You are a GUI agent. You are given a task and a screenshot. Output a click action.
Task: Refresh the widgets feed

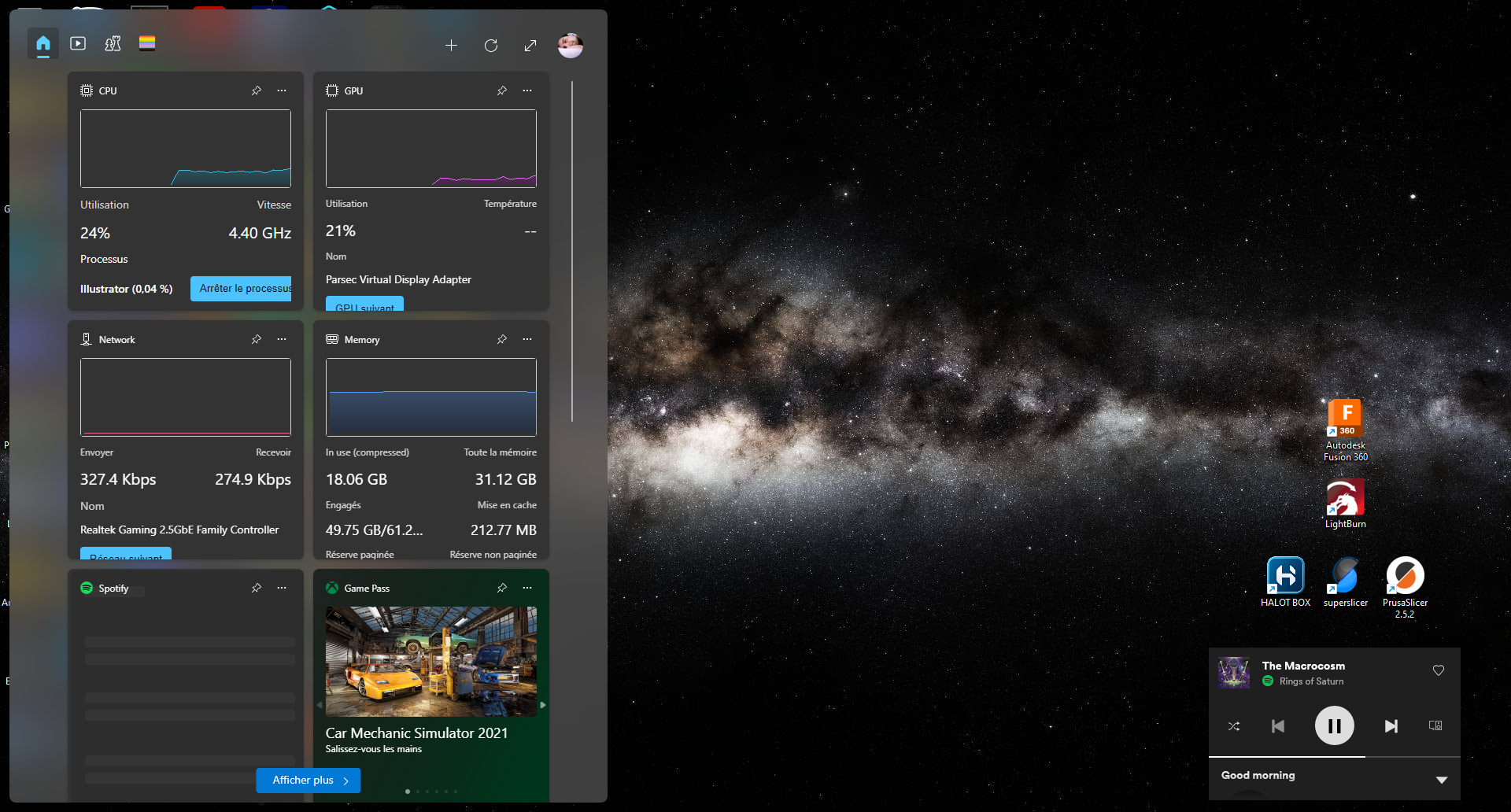491,46
